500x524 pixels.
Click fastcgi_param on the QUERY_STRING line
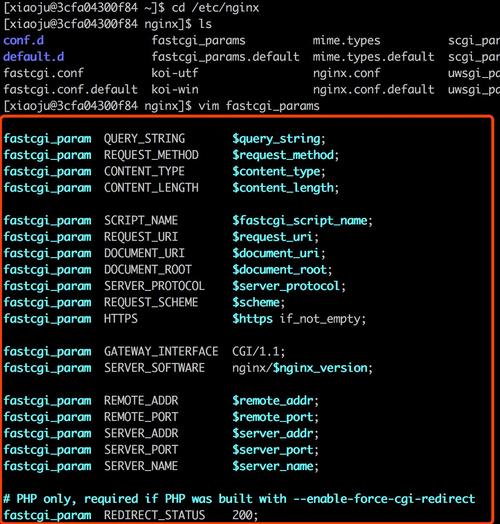[47, 139]
